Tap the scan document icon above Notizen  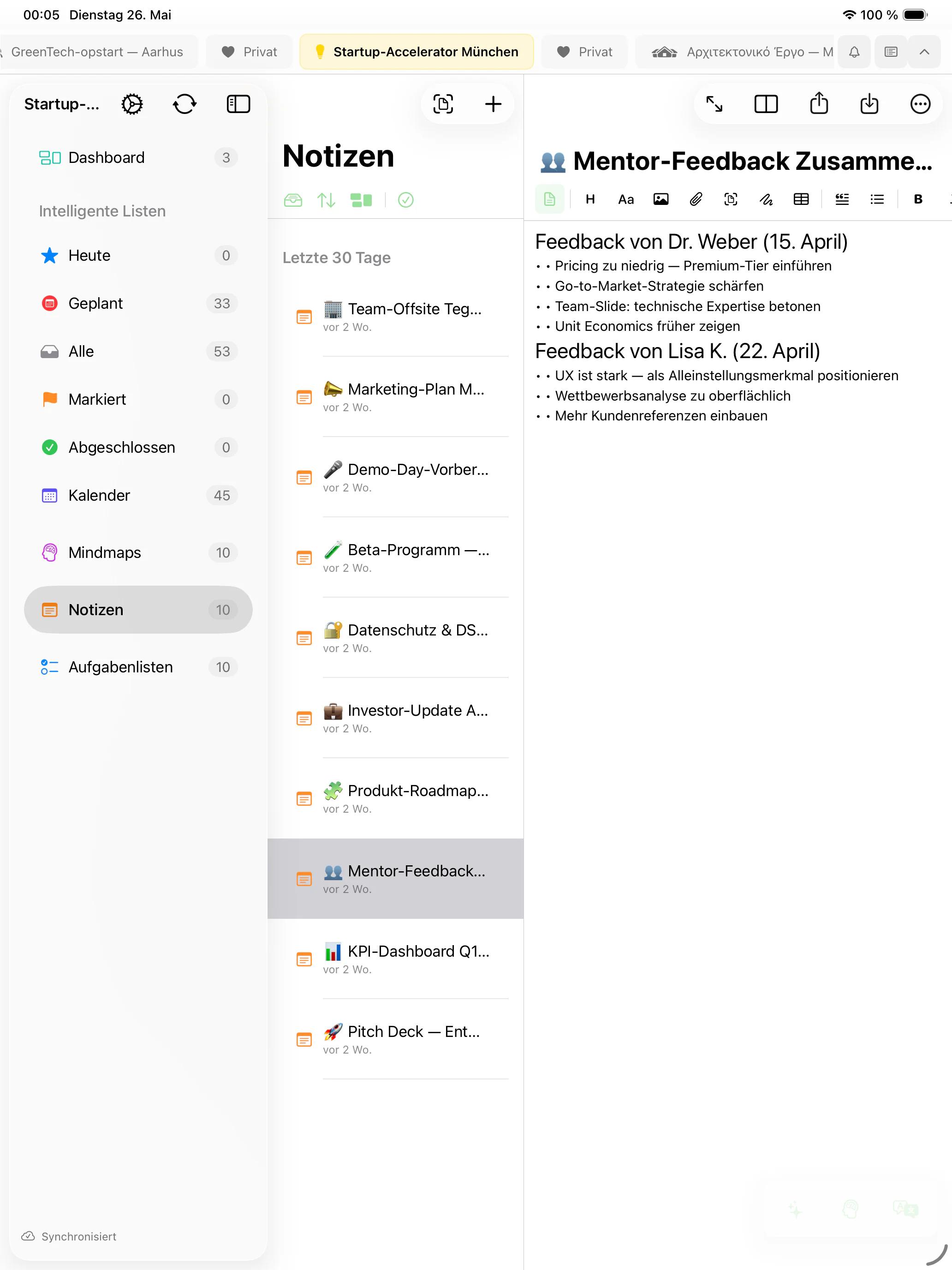(443, 104)
